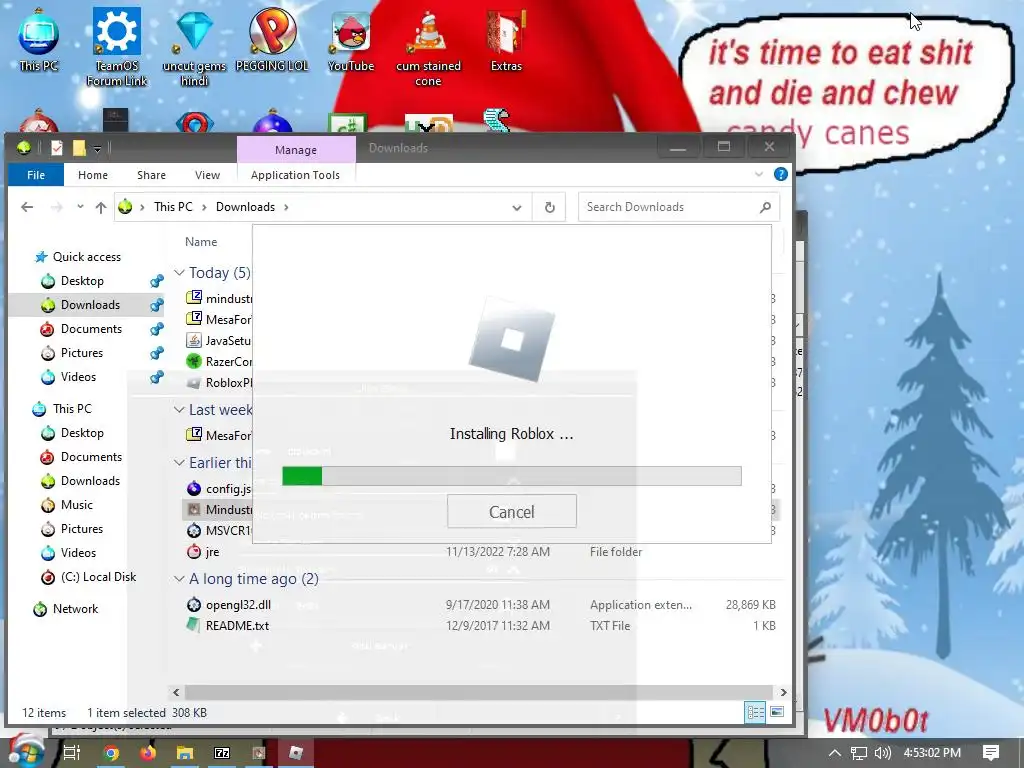Viewport: 1024px width, 768px height.
Task: Click This PC in address breadcrumb
Action: tap(173, 207)
